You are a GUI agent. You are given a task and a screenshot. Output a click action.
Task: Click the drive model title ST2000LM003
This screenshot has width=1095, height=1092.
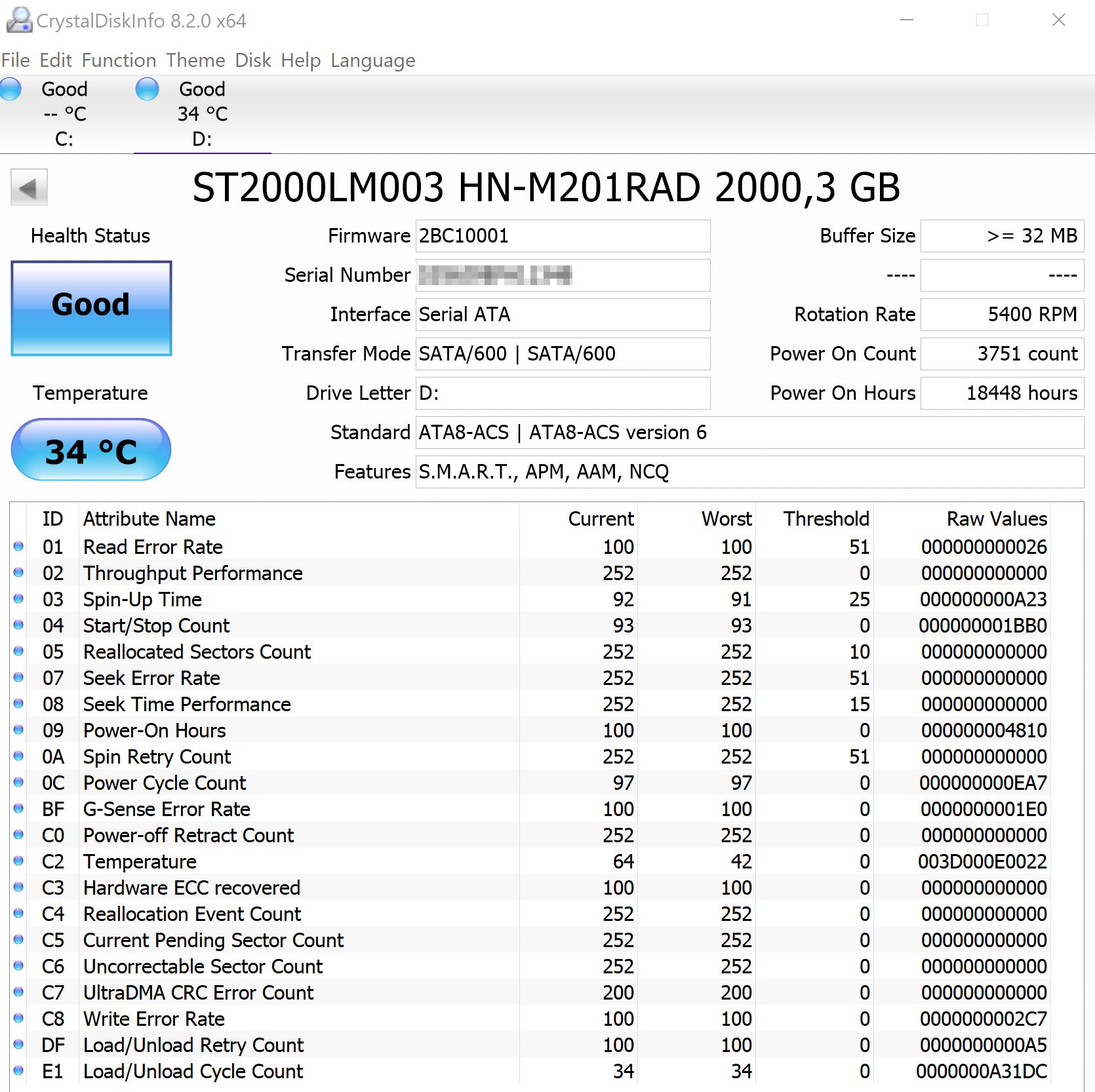point(546,188)
